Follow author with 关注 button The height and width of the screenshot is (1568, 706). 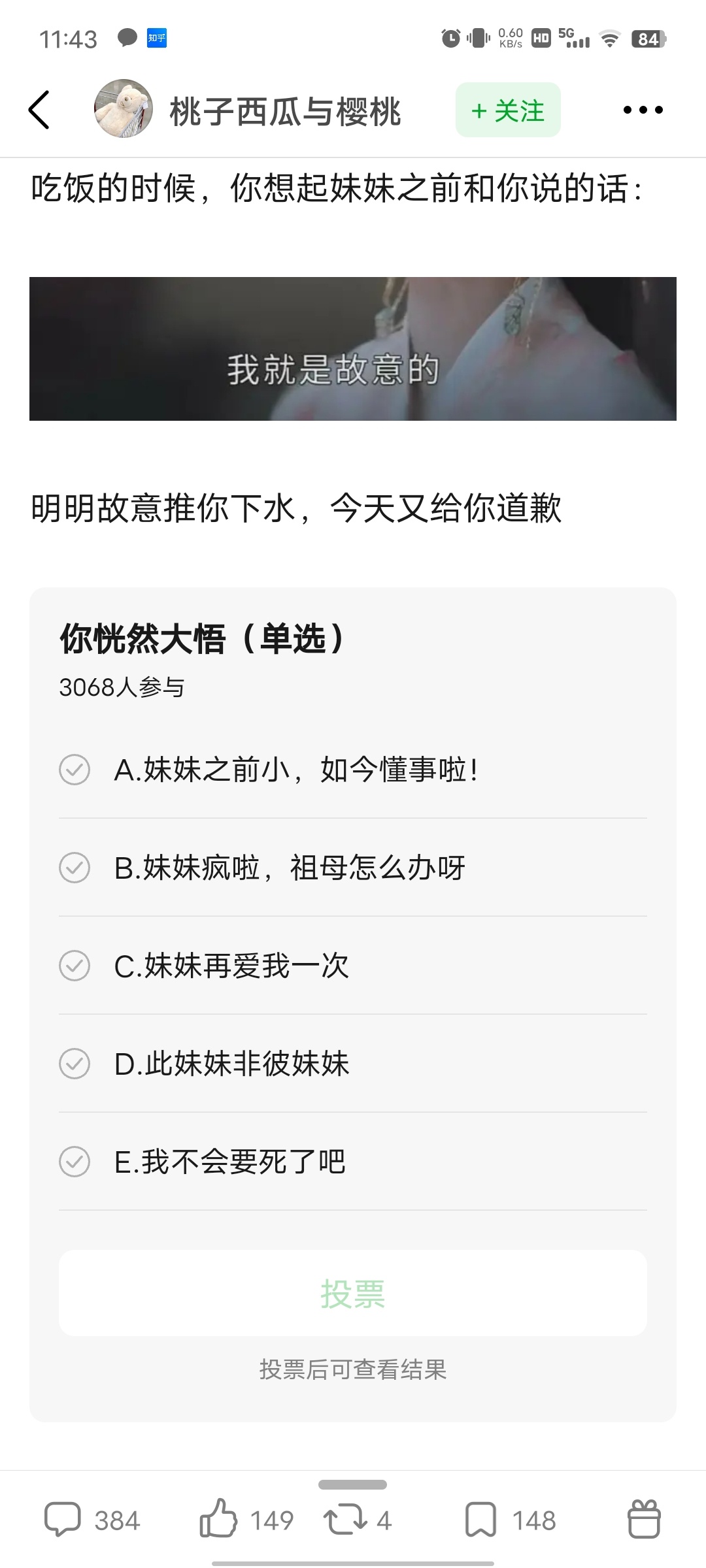[x=508, y=110]
